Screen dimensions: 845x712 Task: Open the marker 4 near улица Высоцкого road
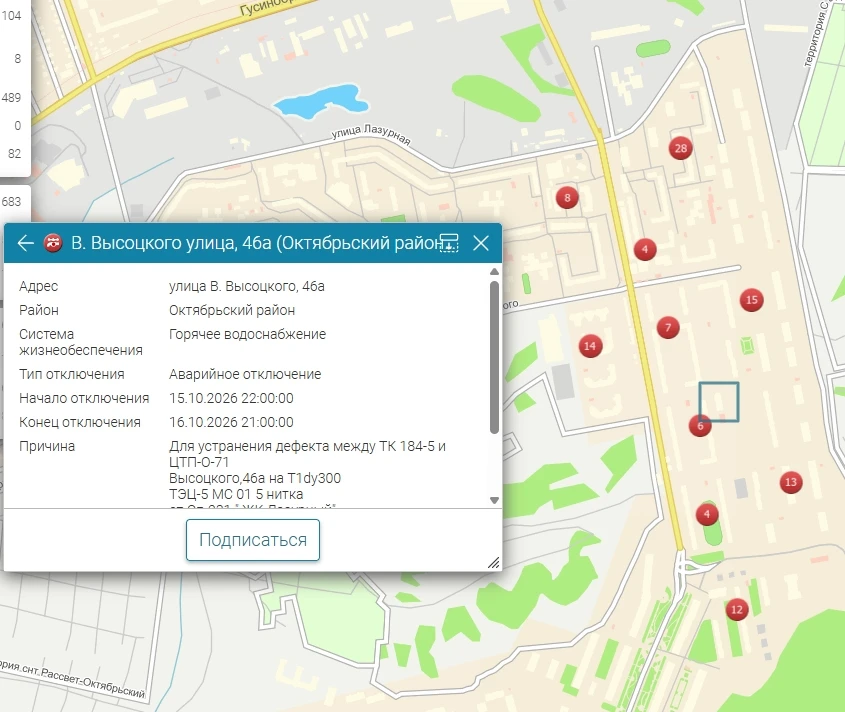click(645, 249)
